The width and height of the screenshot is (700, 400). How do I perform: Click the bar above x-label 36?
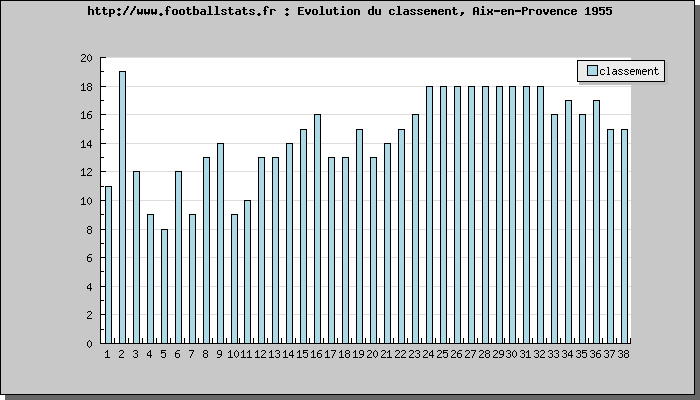coord(596,222)
